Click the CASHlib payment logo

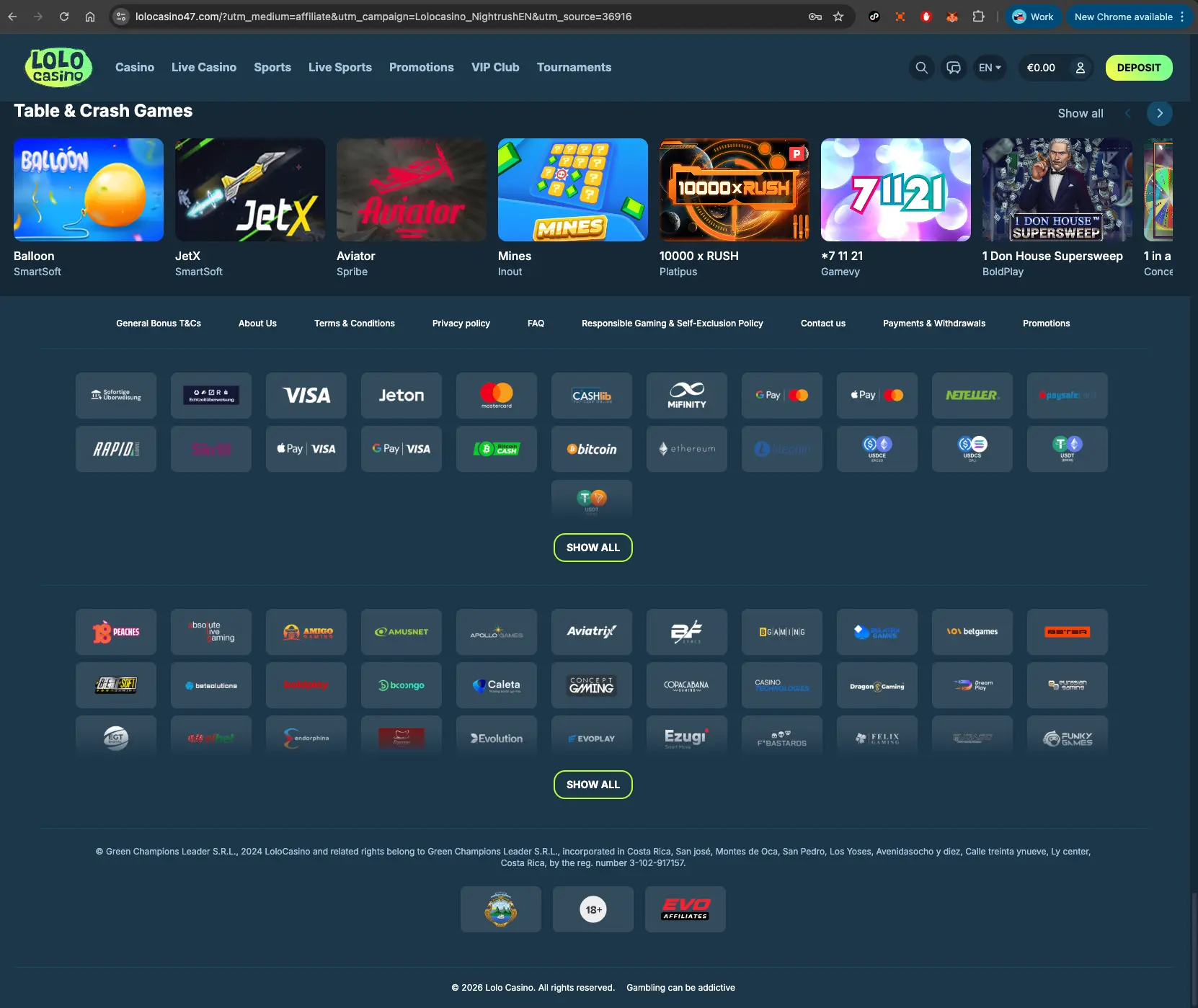coord(592,396)
